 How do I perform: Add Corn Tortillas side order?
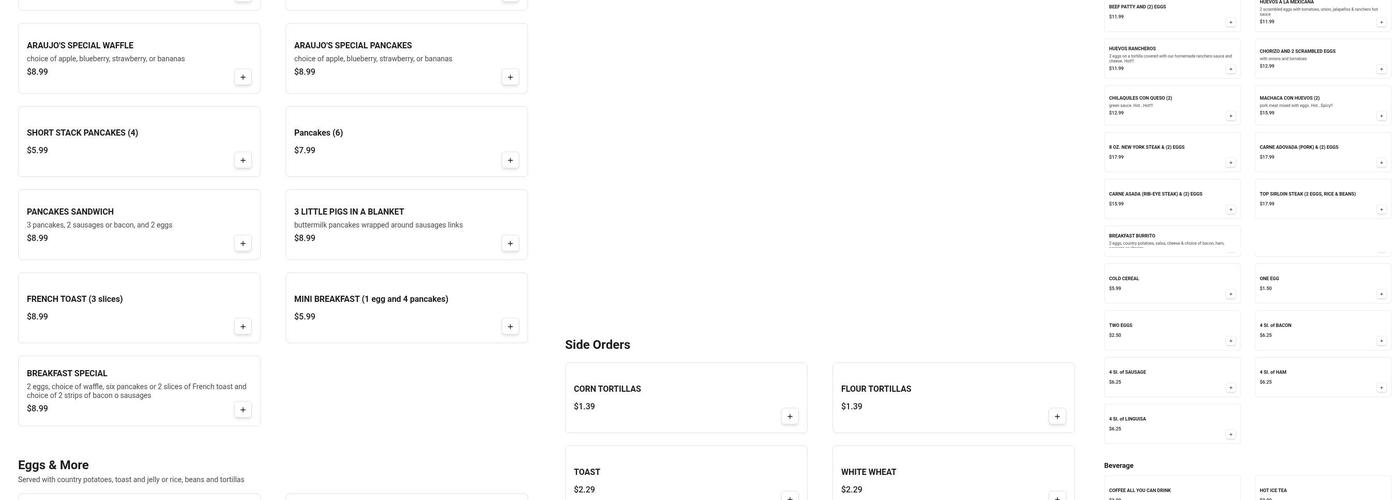790,416
